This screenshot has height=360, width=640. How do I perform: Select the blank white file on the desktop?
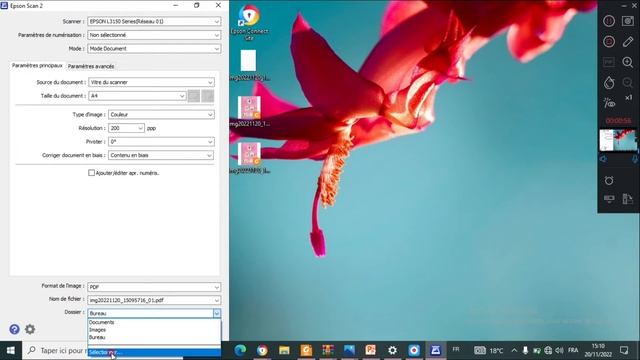pos(248,65)
